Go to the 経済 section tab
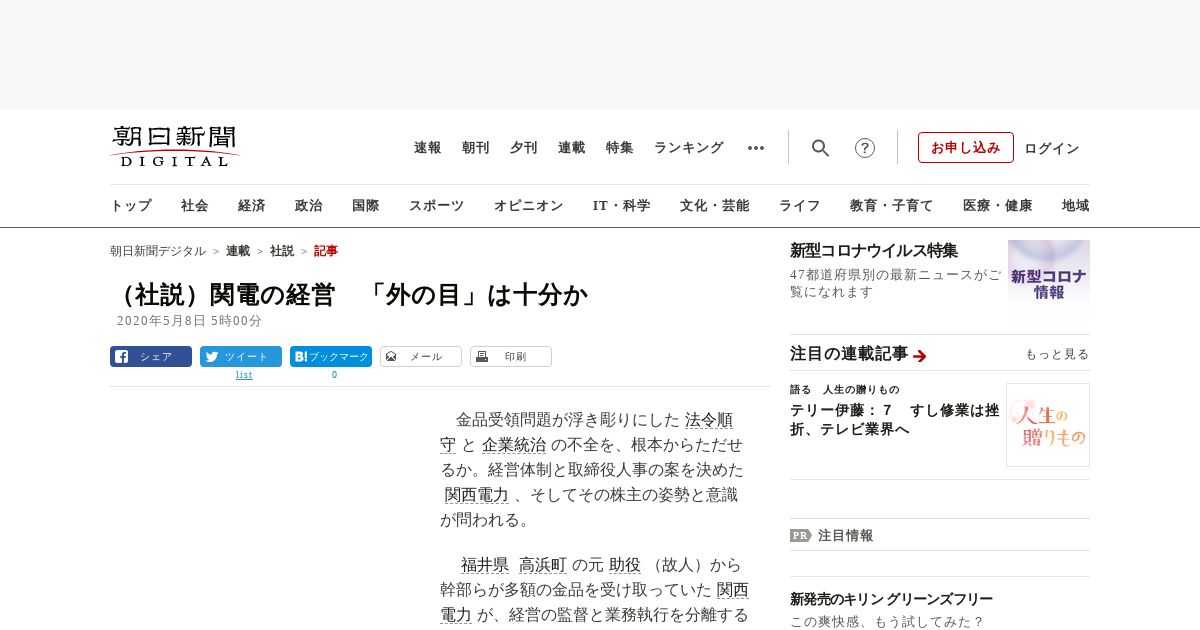This screenshot has width=1200, height=630. [252, 206]
